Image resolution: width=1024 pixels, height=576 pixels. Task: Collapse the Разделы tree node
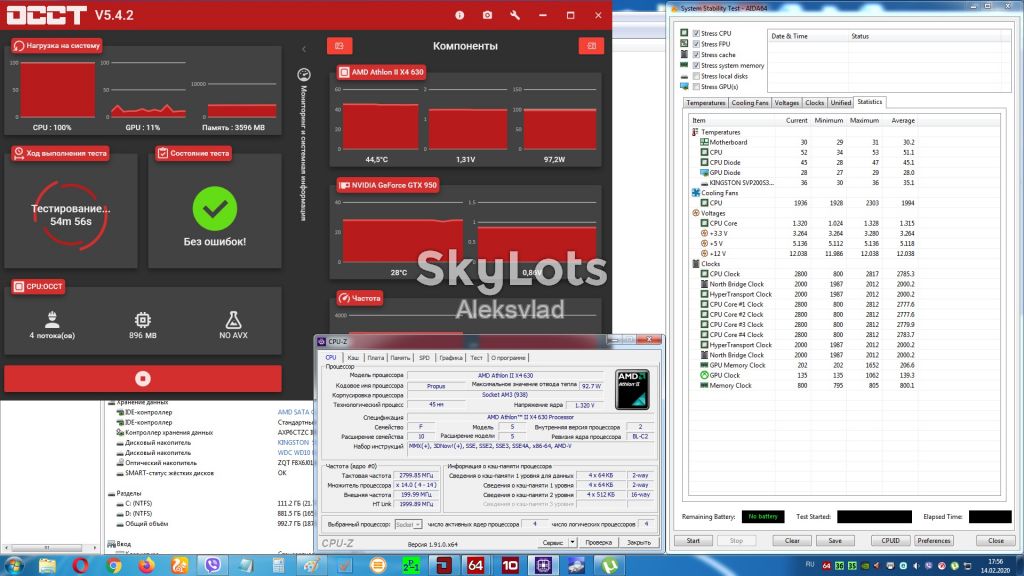click(x=112, y=494)
